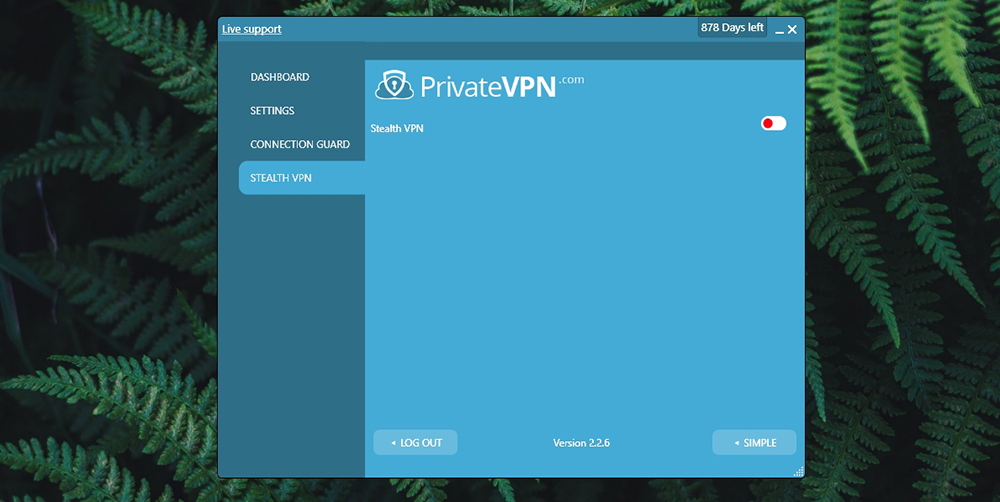Click the 878 Days left indicator
Image resolution: width=1000 pixels, height=502 pixels.
tap(732, 27)
